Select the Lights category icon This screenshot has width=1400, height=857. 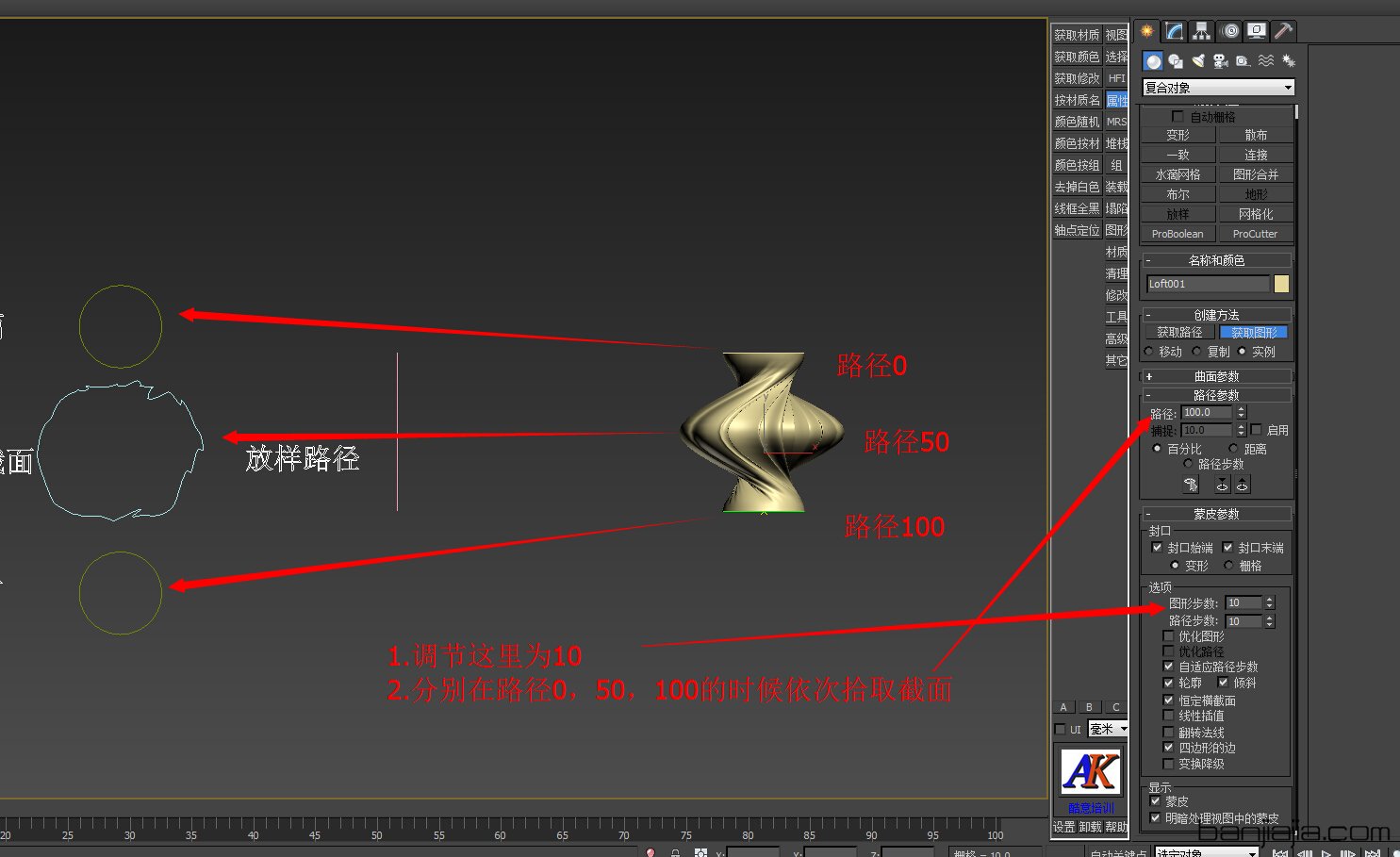pyautogui.click(x=1198, y=60)
